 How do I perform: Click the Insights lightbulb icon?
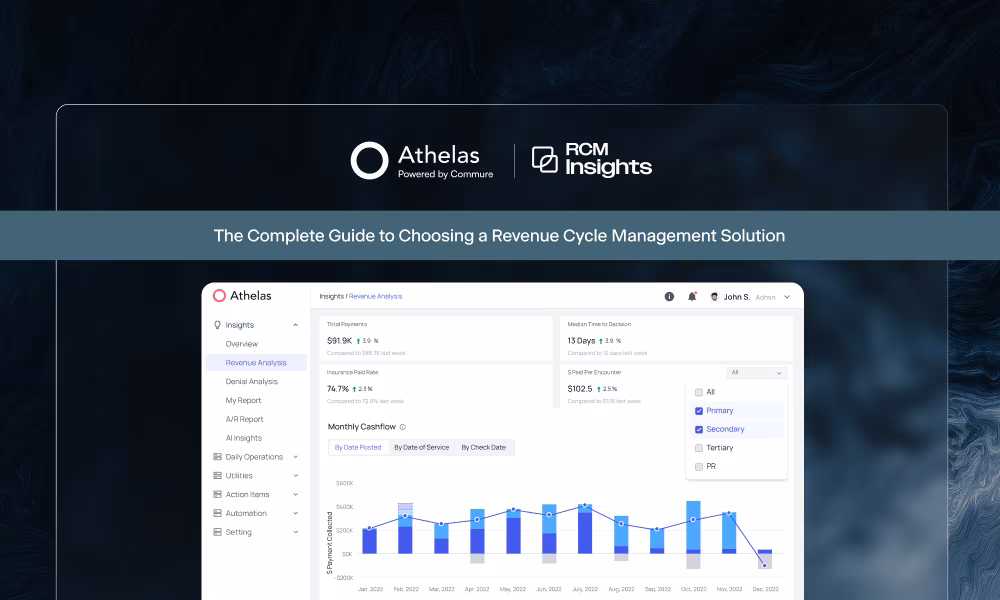click(217, 325)
